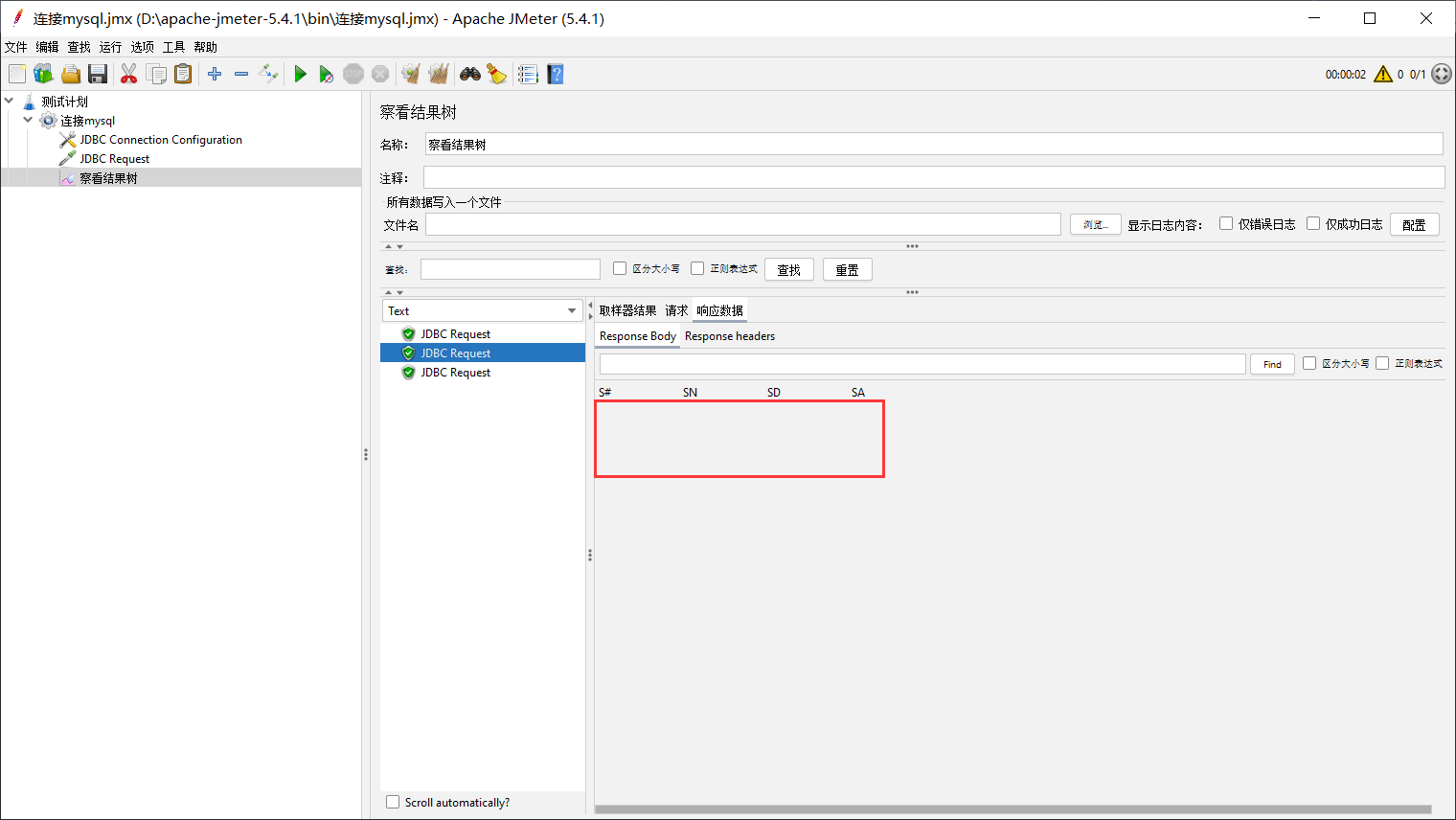
Task: Toggle Scroll automatically checkbox
Action: click(393, 802)
